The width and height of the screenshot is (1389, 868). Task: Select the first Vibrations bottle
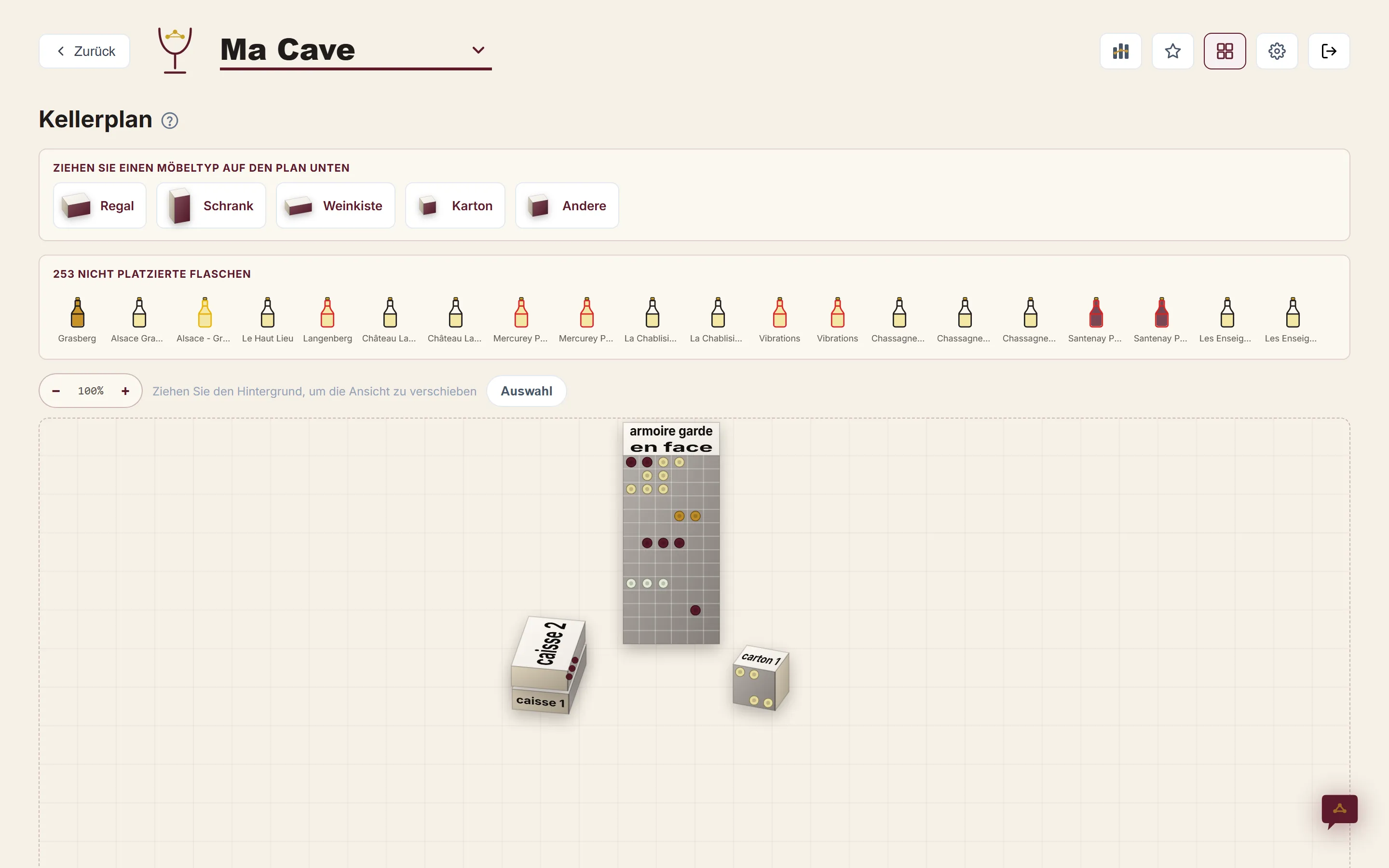pyautogui.click(x=779, y=320)
